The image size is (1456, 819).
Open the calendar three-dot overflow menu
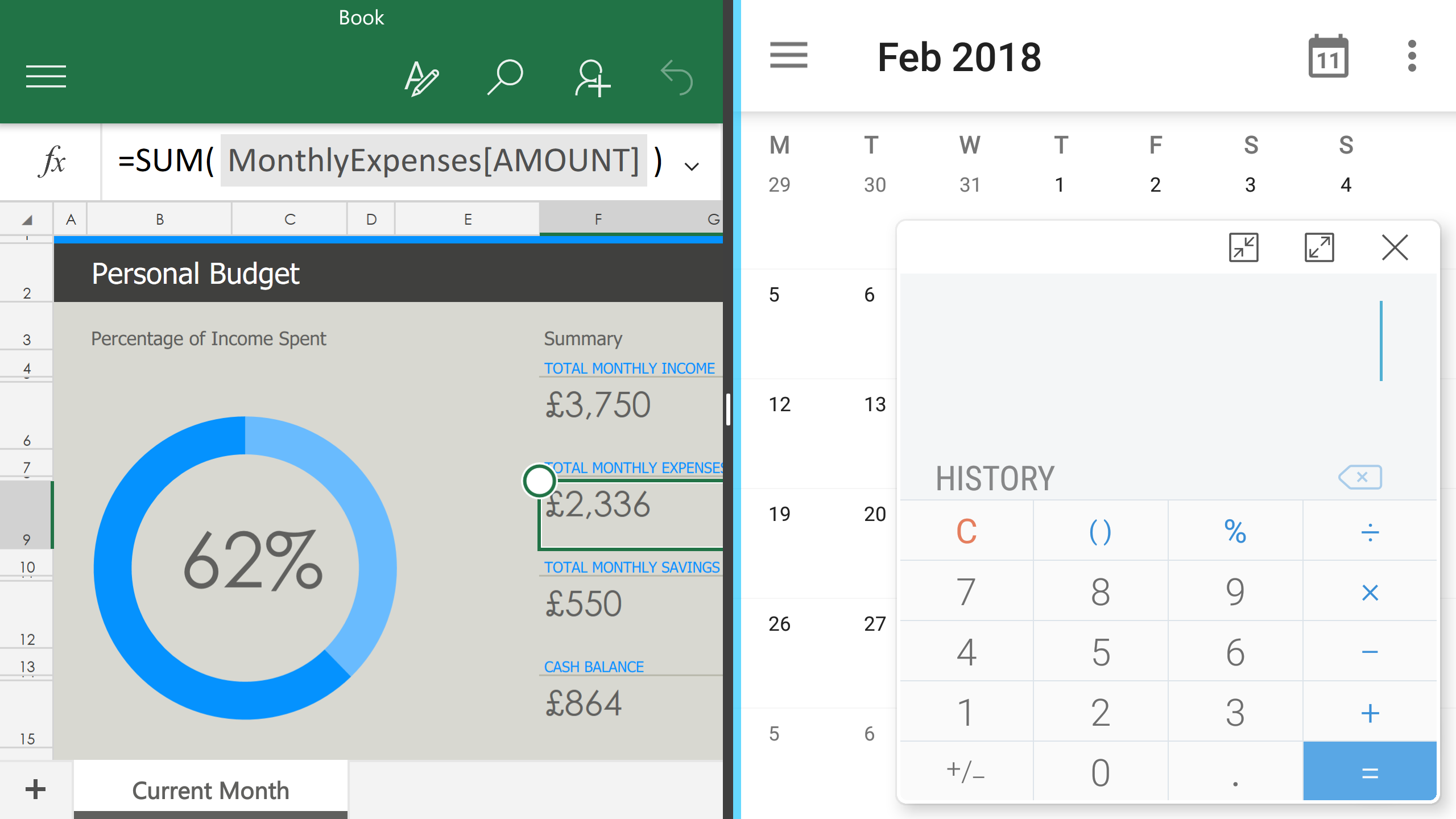click(1412, 57)
